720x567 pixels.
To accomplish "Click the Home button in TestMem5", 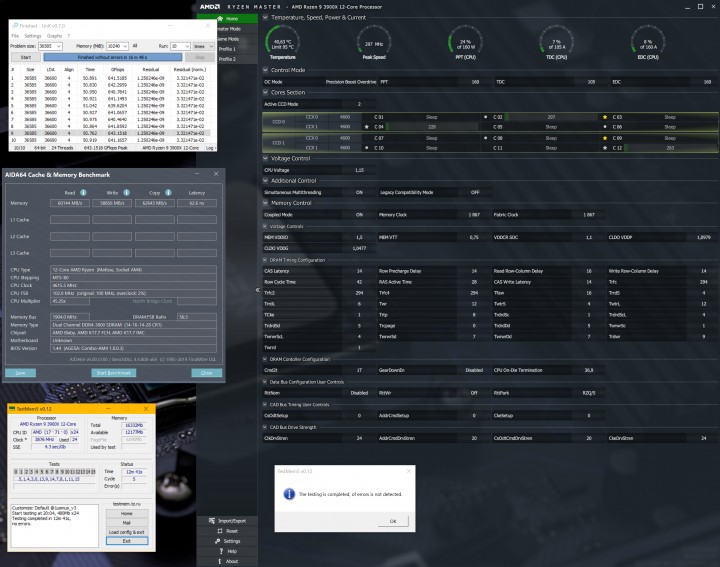I will click(x=127, y=513).
